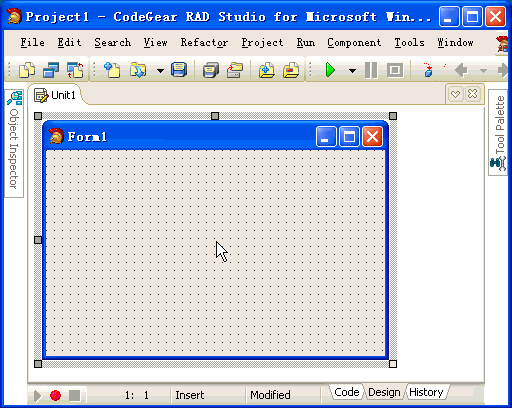Image resolution: width=512 pixels, height=408 pixels.
Task: Click the Save All icon
Action: point(211,70)
